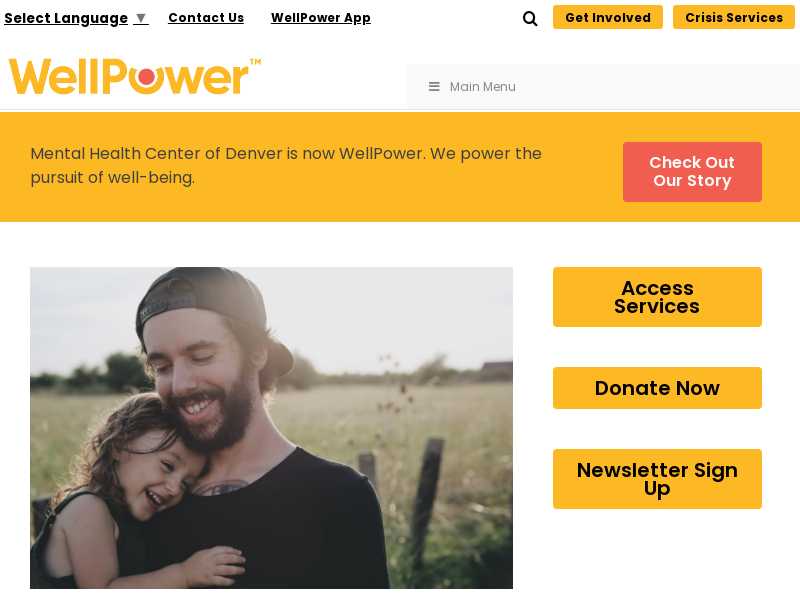Click the Access Services button

point(657,297)
